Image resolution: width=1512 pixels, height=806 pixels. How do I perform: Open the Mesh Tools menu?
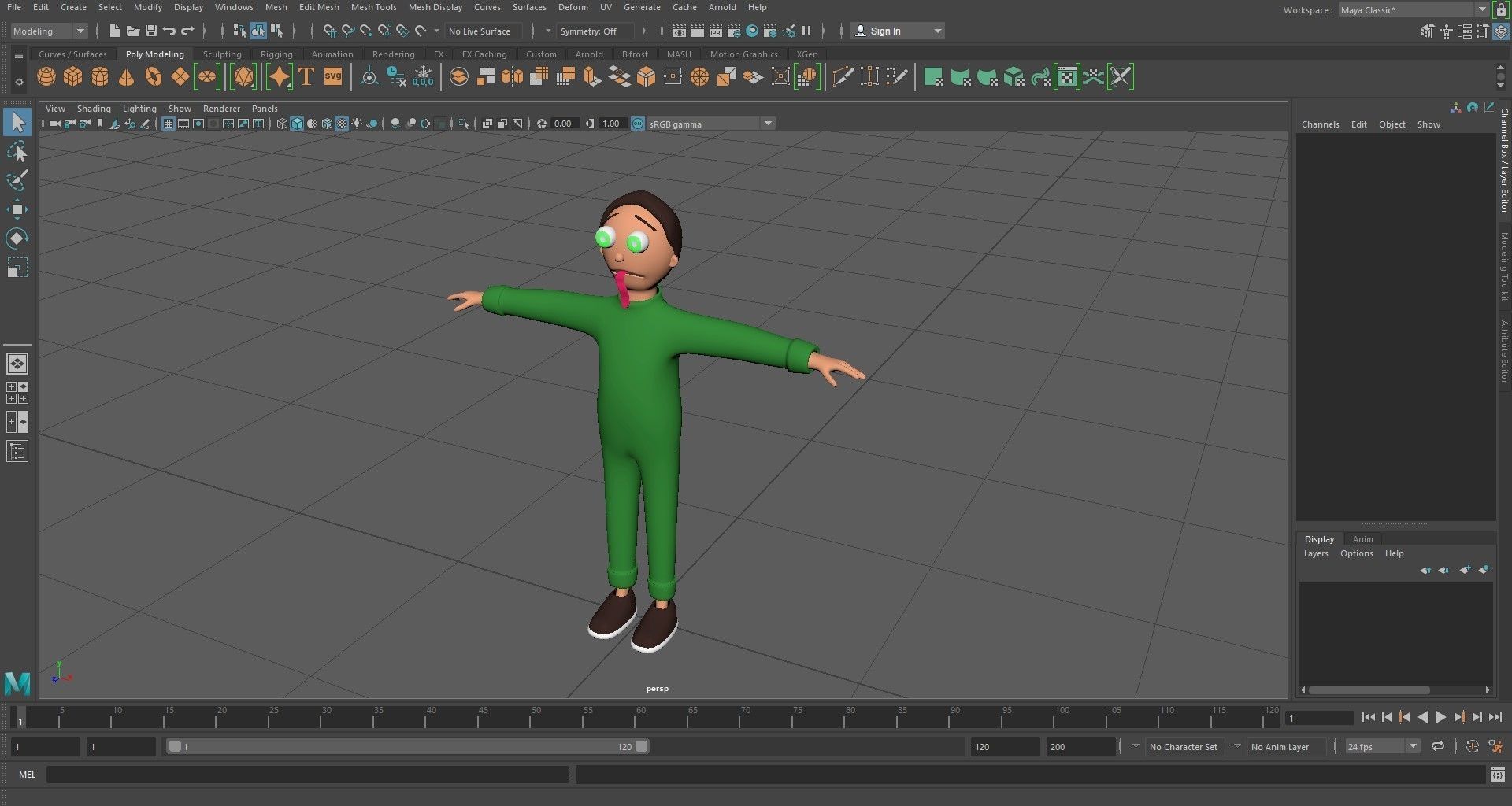point(373,7)
